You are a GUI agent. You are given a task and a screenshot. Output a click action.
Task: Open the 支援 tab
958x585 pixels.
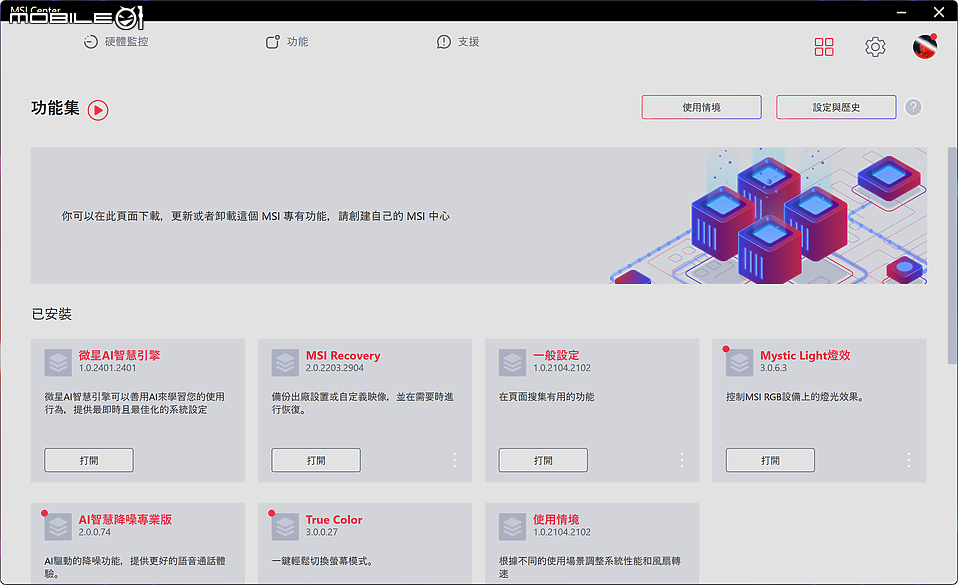click(x=458, y=42)
